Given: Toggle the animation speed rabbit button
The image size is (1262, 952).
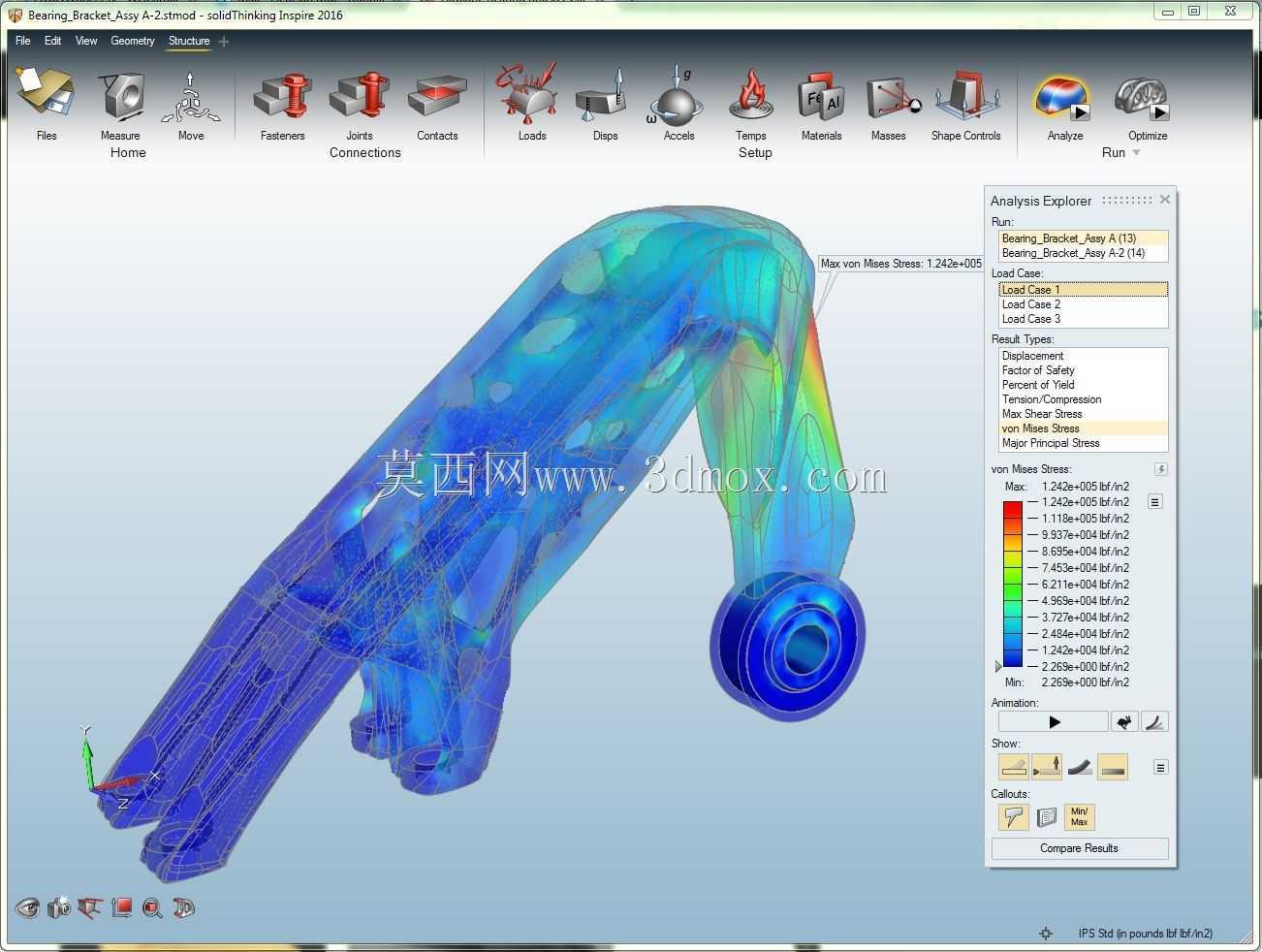Looking at the screenshot, I should pos(1124,721).
